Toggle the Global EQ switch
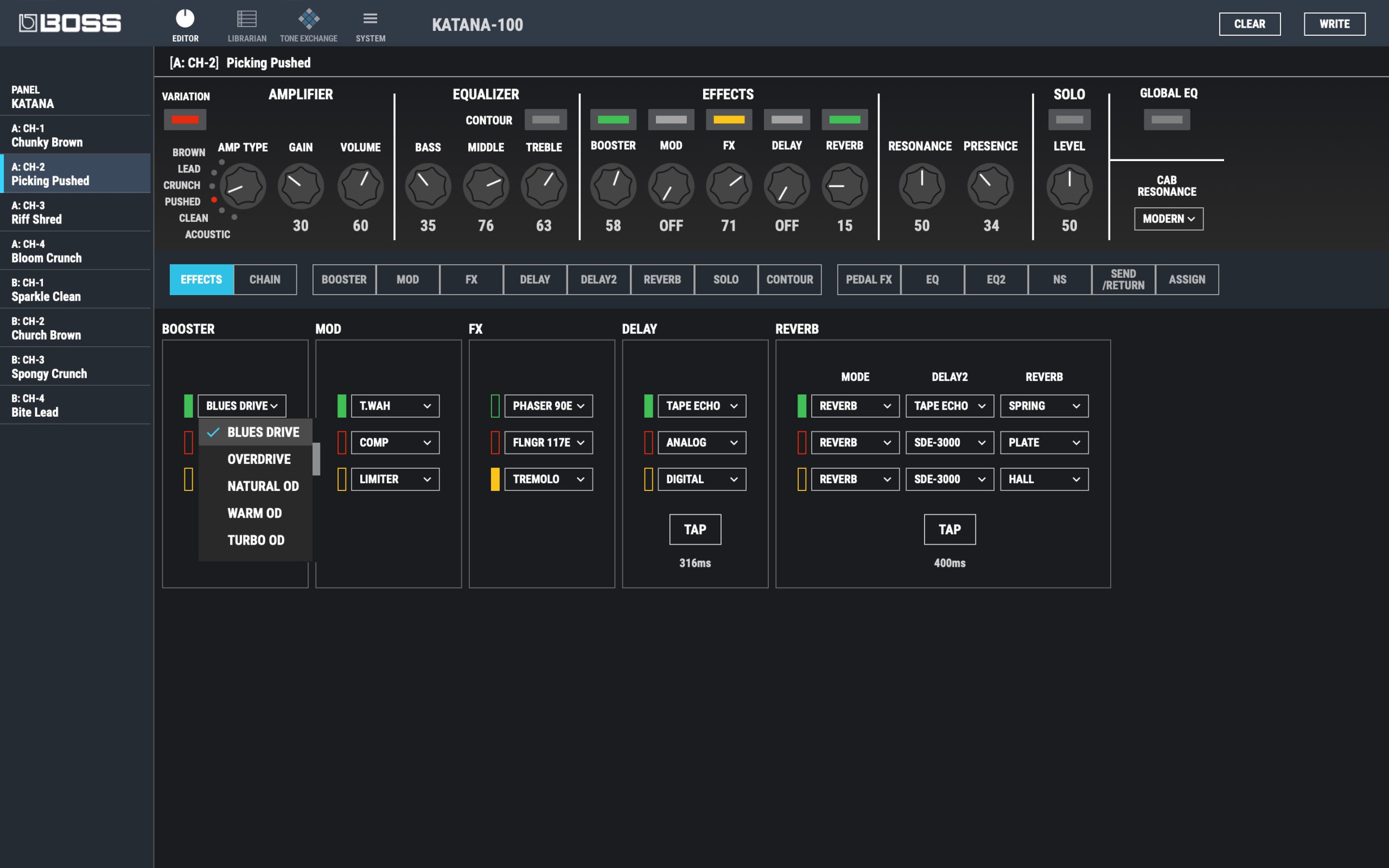The height and width of the screenshot is (868, 1389). tap(1167, 119)
